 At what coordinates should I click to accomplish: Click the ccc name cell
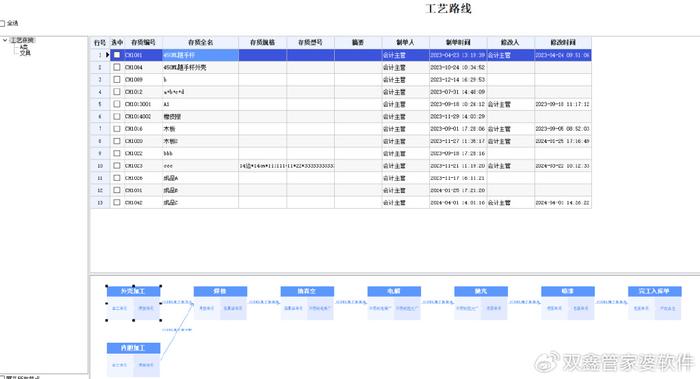click(200, 166)
